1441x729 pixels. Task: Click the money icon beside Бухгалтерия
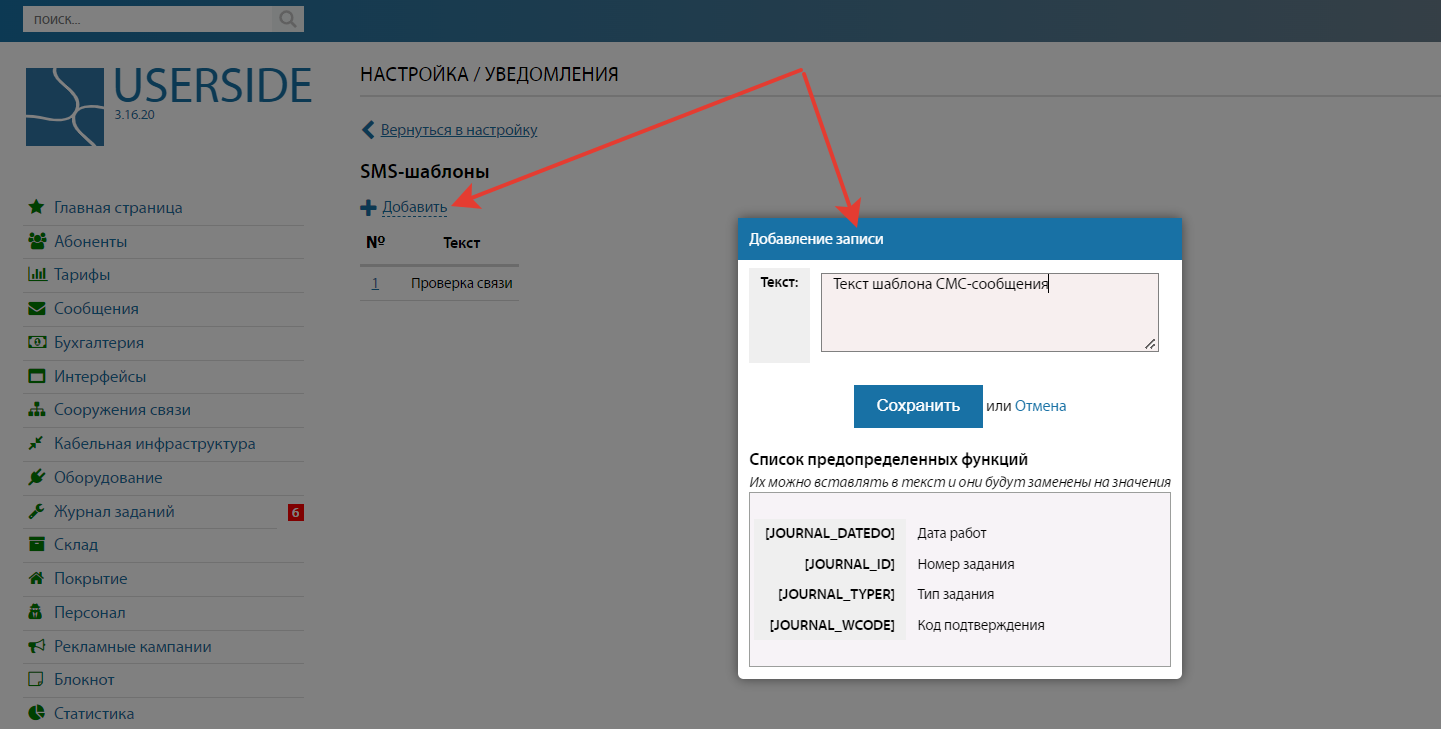point(37,342)
